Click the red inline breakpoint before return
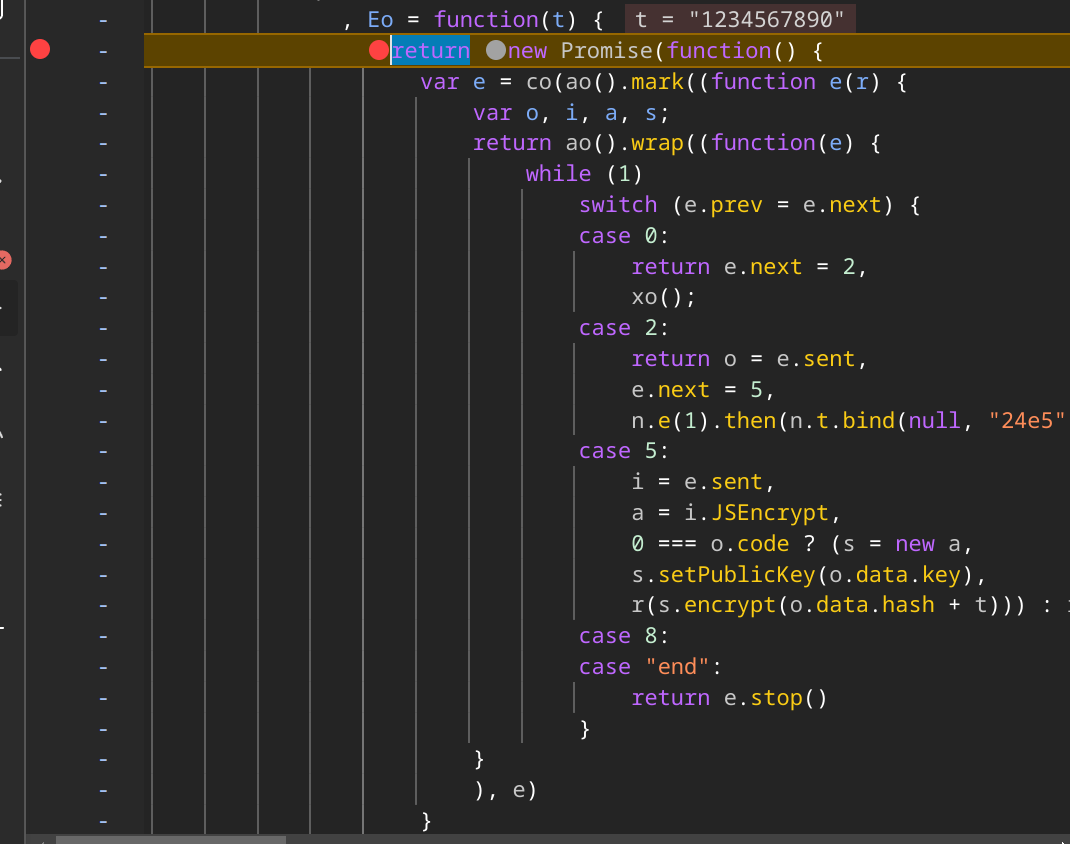This screenshot has height=844, width=1070. 379,50
